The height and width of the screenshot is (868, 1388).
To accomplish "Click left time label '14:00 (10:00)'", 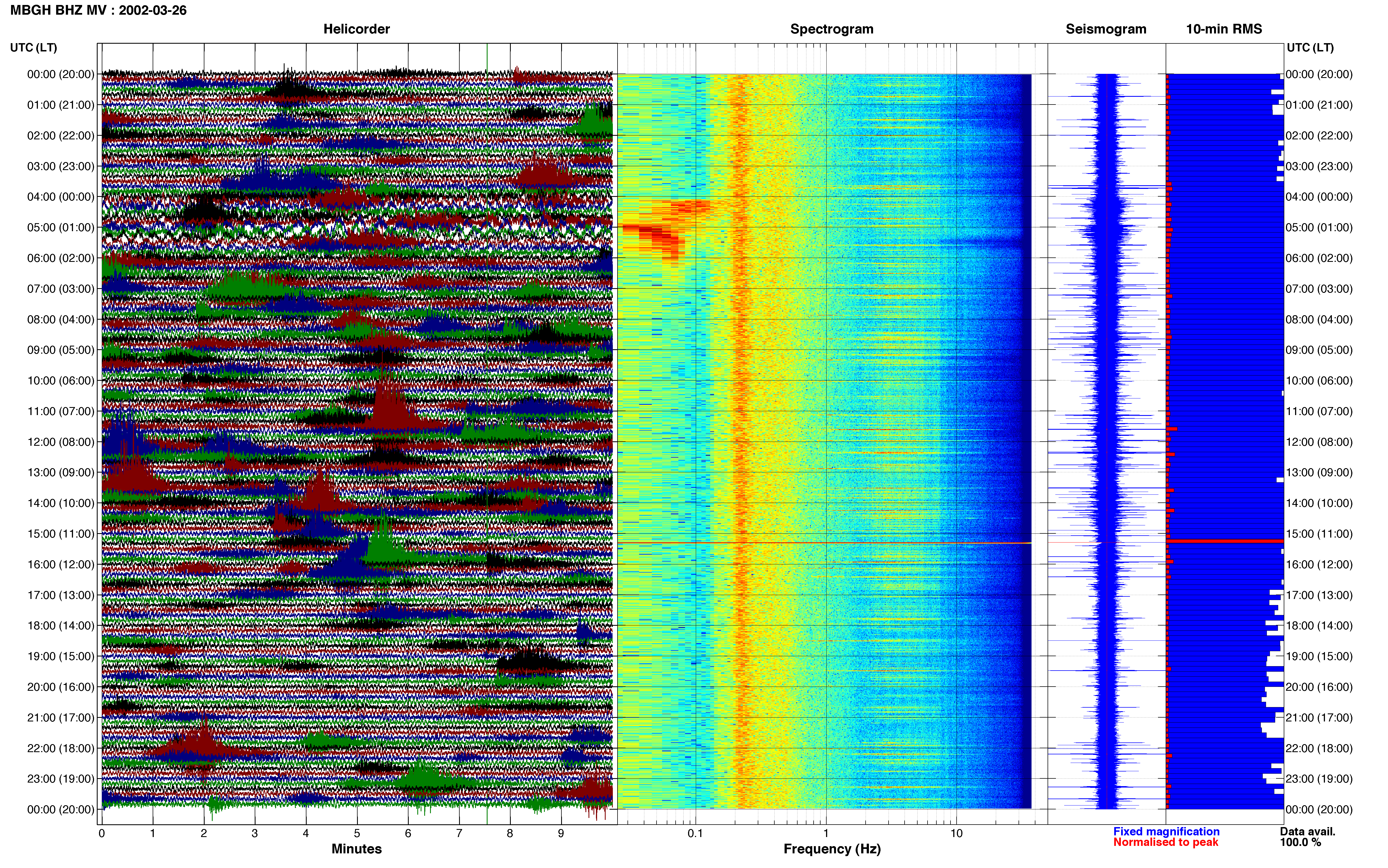I will tap(61, 503).
